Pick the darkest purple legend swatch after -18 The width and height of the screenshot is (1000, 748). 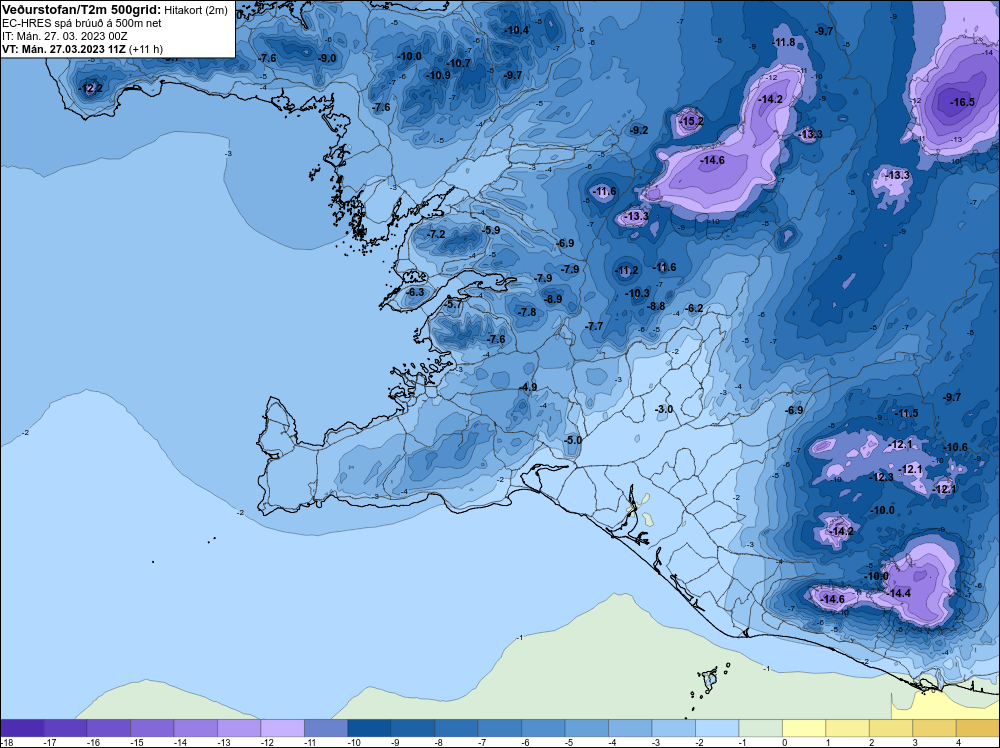tap(22, 728)
